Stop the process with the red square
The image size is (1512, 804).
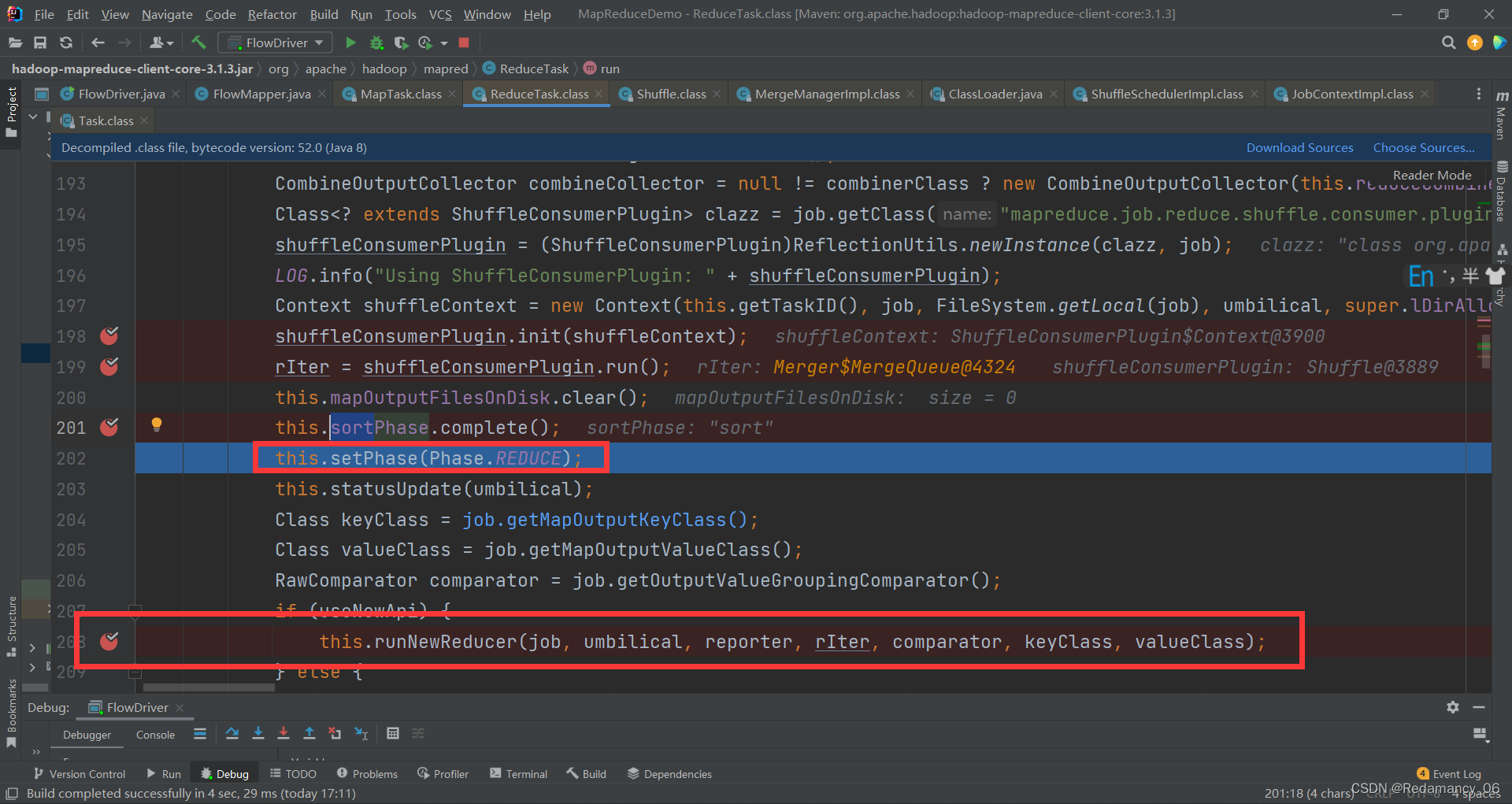[464, 43]
